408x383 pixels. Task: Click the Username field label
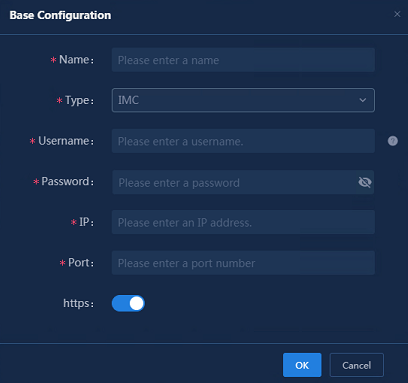[64, 141]
